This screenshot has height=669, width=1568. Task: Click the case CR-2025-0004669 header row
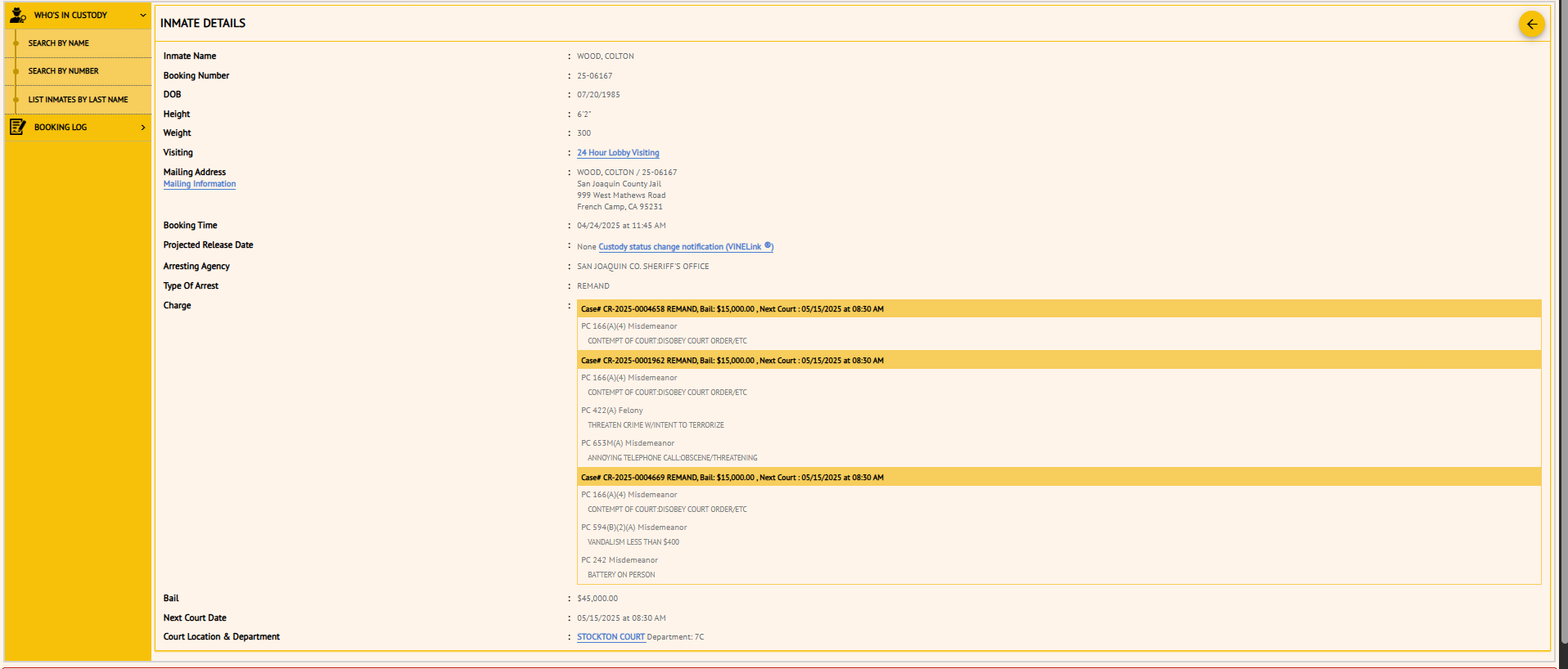click(1059, 478)
